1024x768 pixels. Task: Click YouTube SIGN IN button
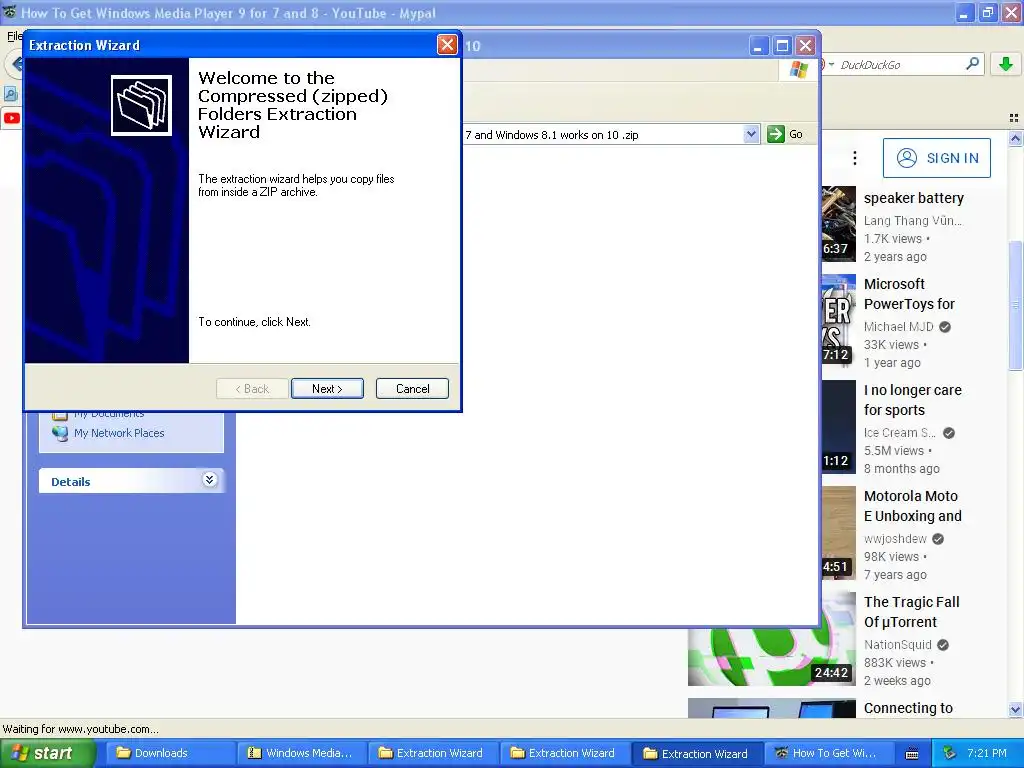click(x=936, y=158)
